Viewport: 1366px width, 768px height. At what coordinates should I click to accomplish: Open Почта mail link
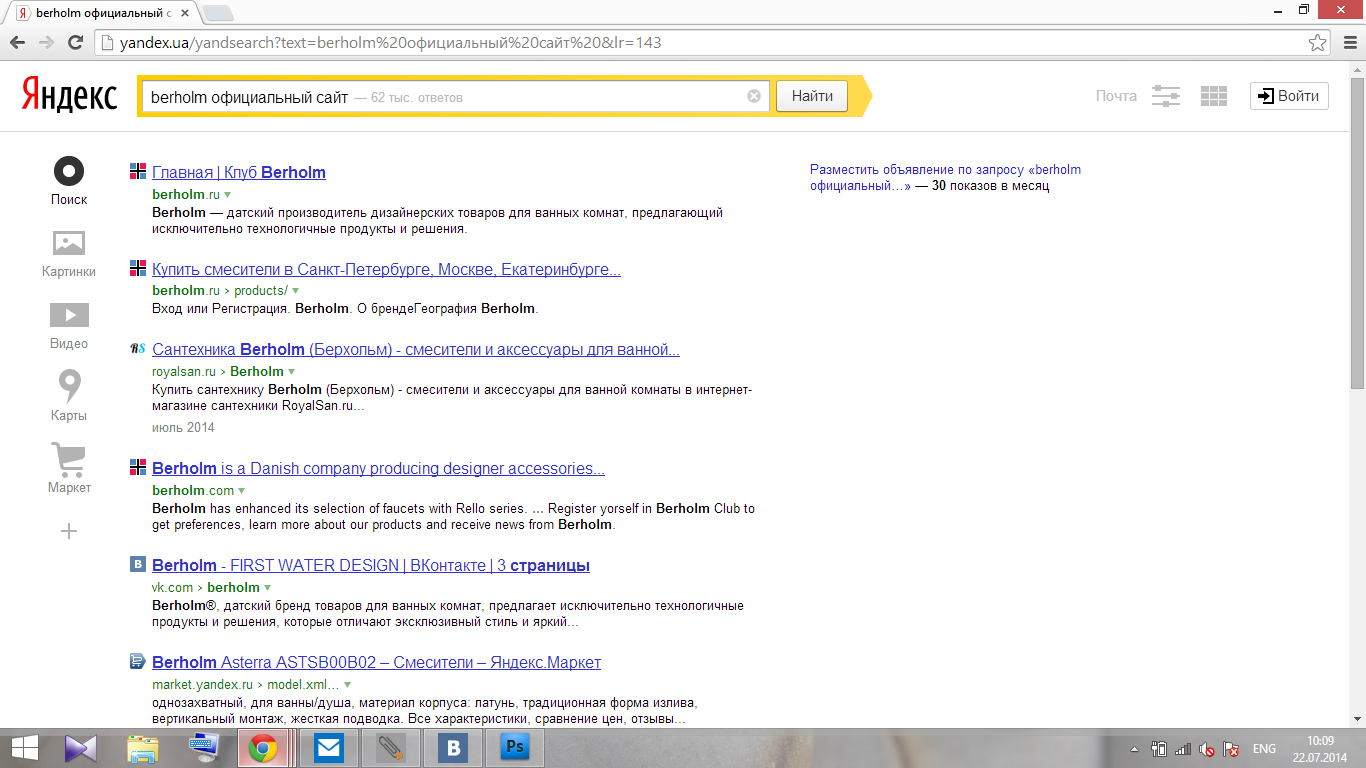1116,96
